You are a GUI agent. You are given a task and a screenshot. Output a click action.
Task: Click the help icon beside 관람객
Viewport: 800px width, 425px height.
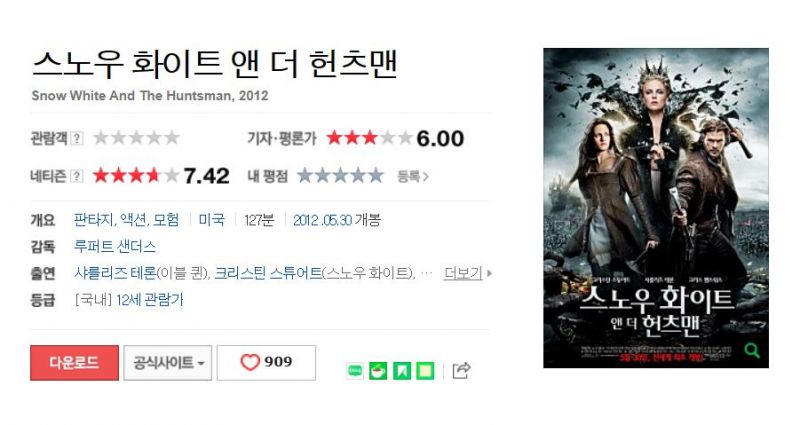click(77, 138)
